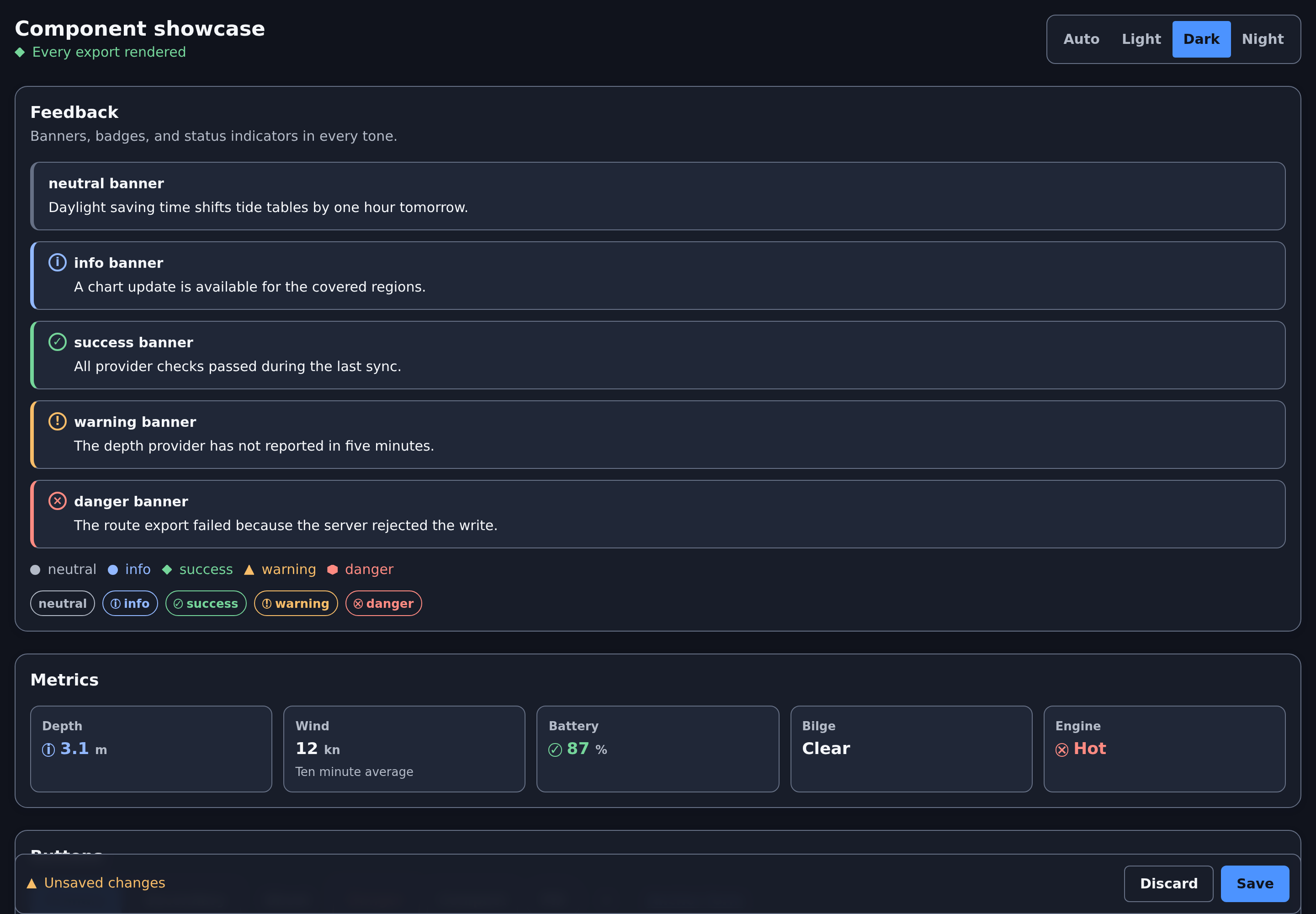Select the Dark theme option
The width and height of the screenshot is (1316, 914).
(x=1201, y=39)
